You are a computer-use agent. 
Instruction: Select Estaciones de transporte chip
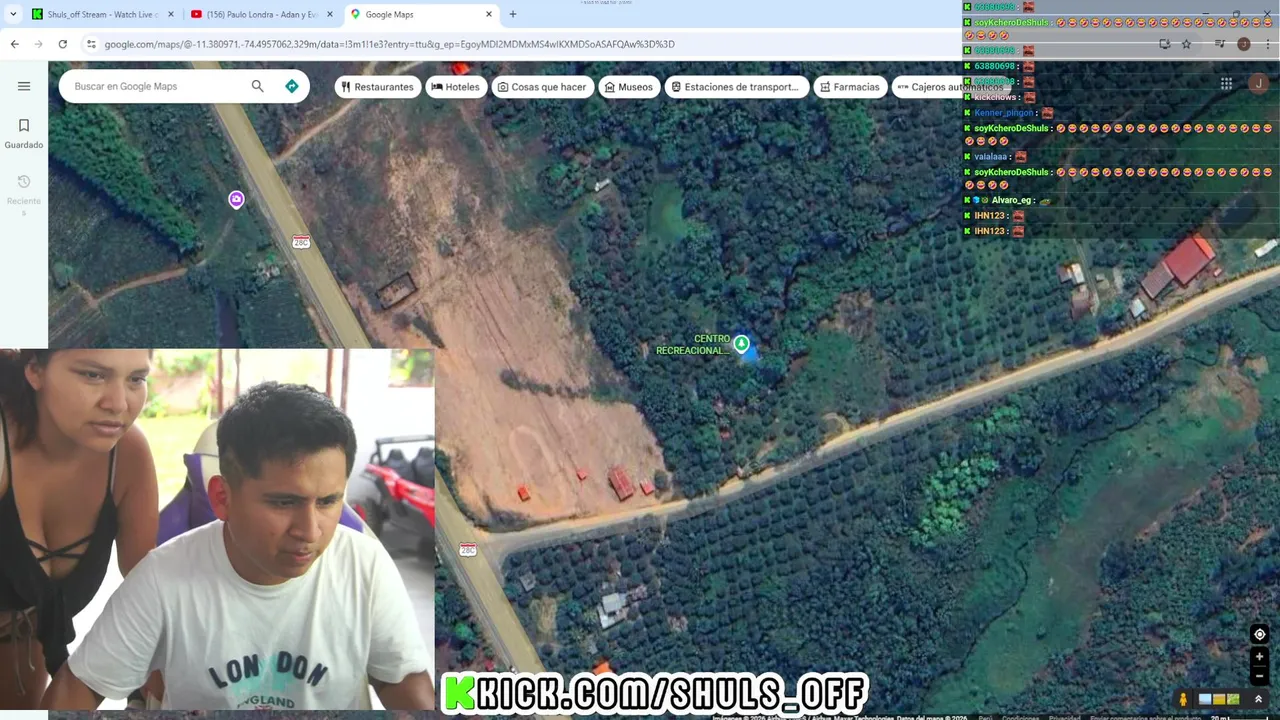tap(735, 87)
